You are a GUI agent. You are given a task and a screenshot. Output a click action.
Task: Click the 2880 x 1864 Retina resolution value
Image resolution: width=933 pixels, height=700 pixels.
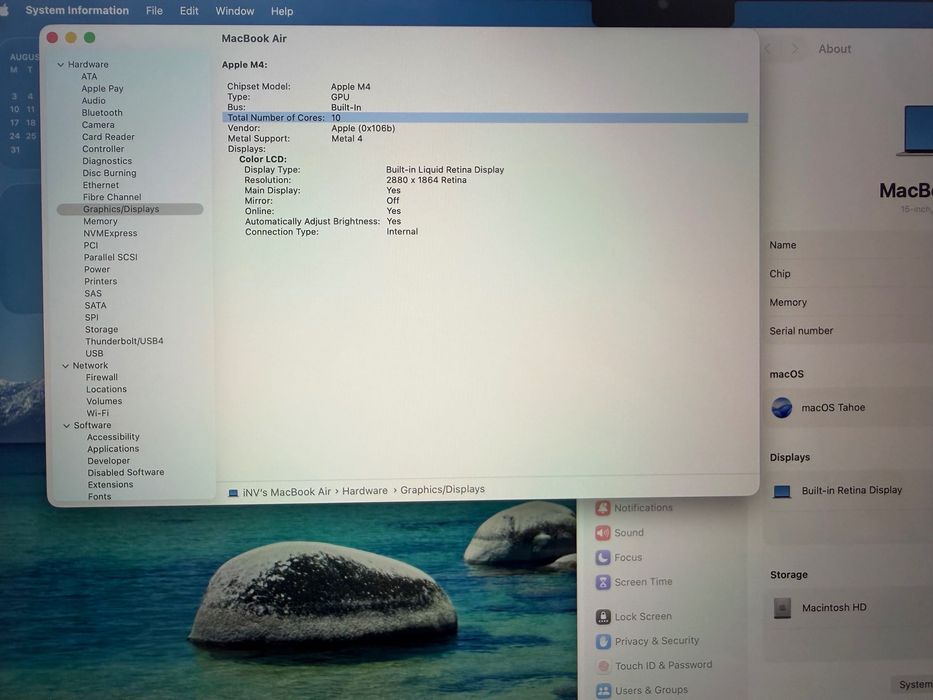click(x=426, y=180)
